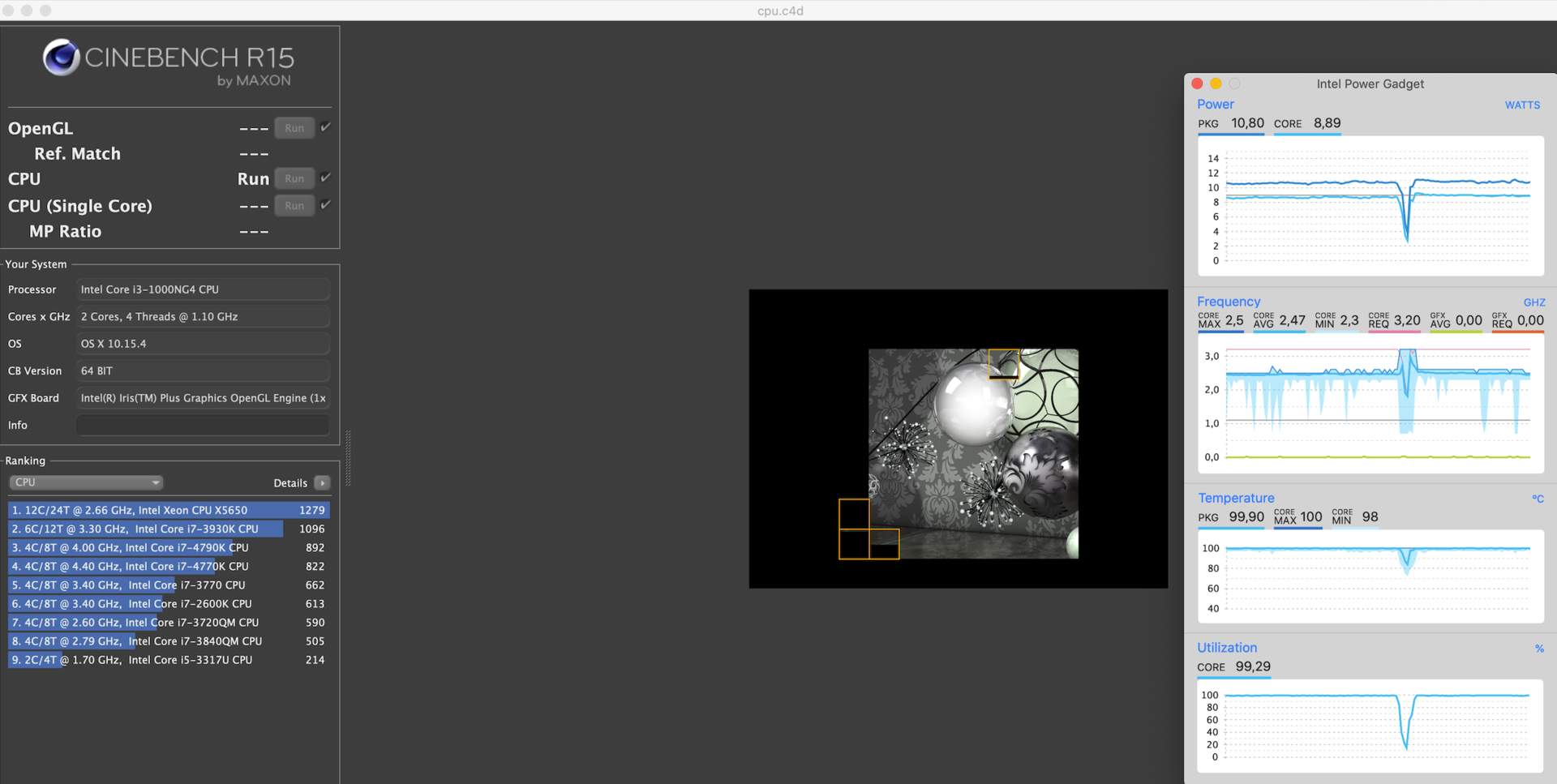
Task: Click the empty Info field
Action: pos(203,425)
